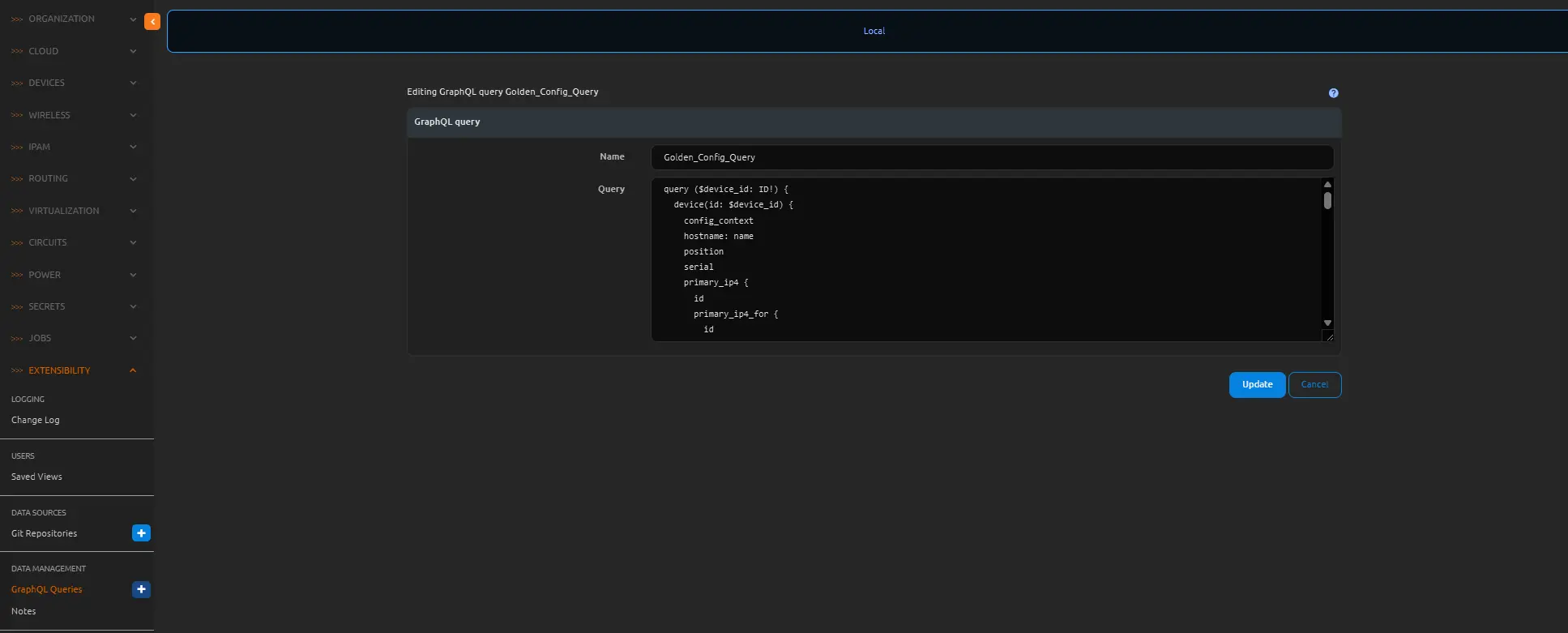Collapse the sidebar with the orange arrow button
1568x633 pixels.
tap(152, 22)
